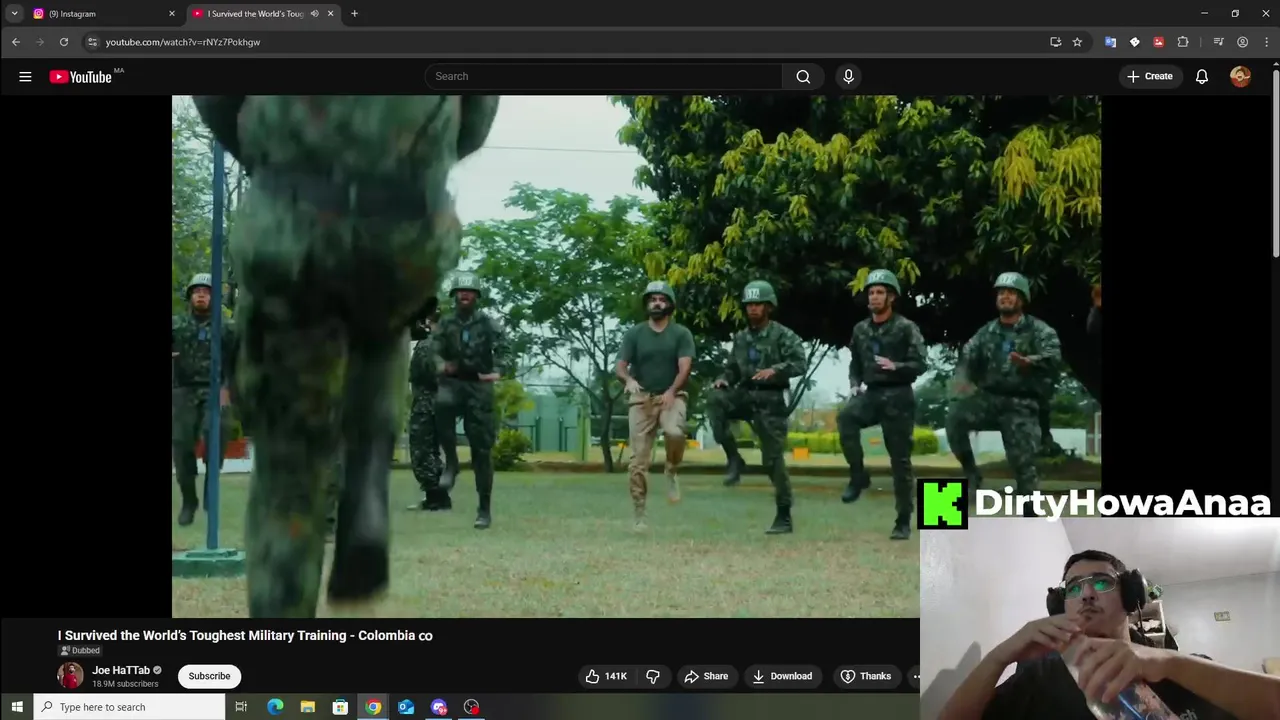Dislike the video
The width and height of the screenshot is (1280, 720).
pos(653,676)
